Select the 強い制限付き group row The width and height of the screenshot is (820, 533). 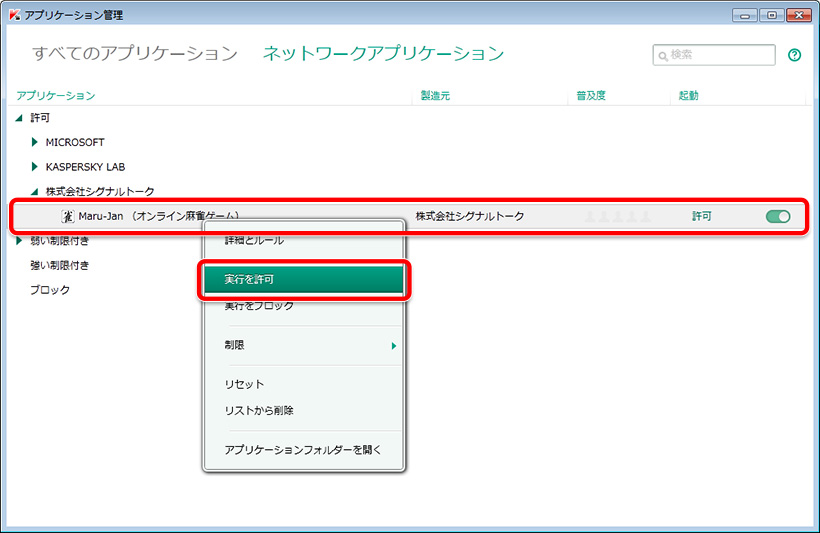point(60,265)
